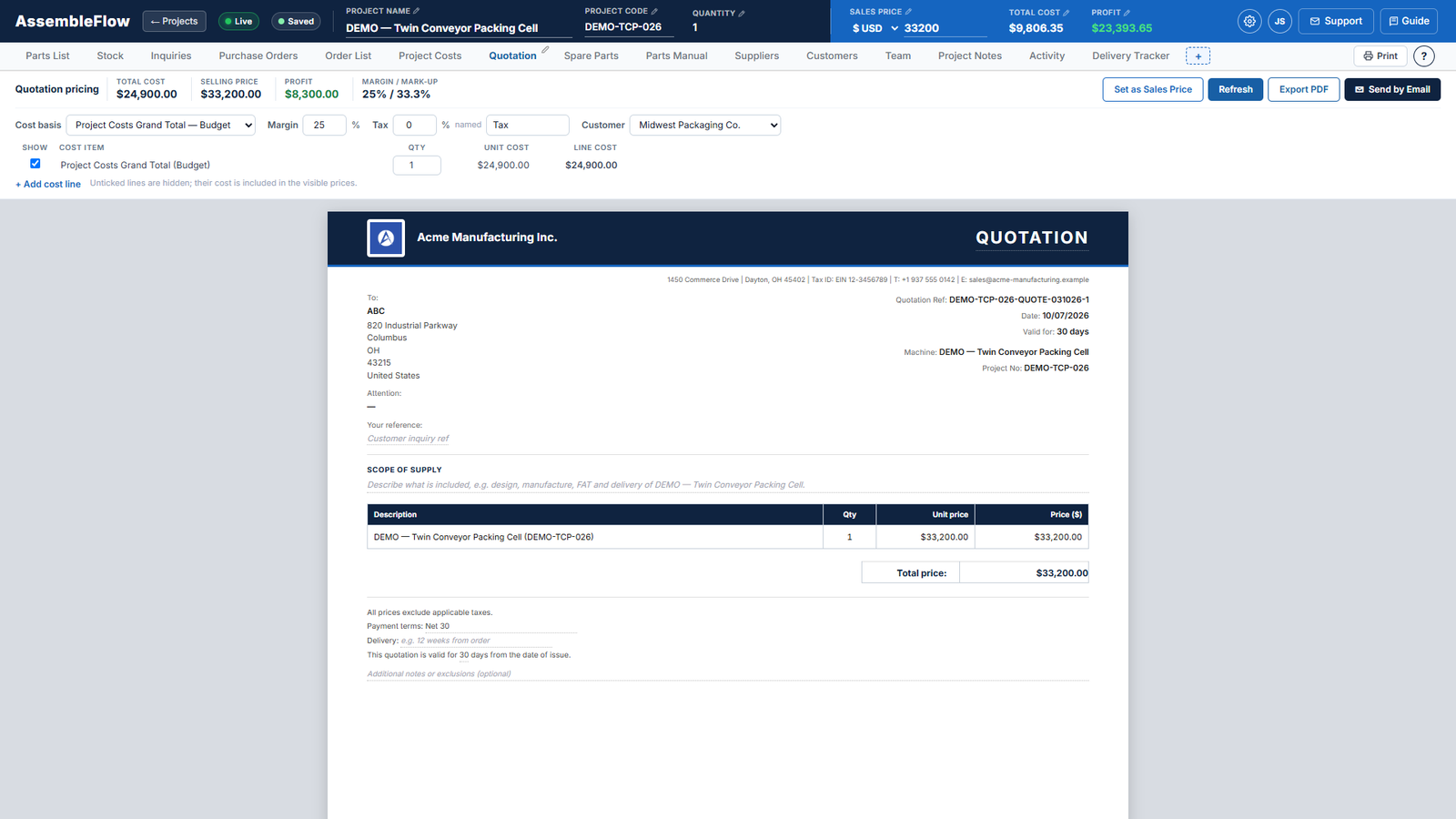
Task: Edit sales price pencil icon
Action: pyautogui.click(x=908, y=12)
